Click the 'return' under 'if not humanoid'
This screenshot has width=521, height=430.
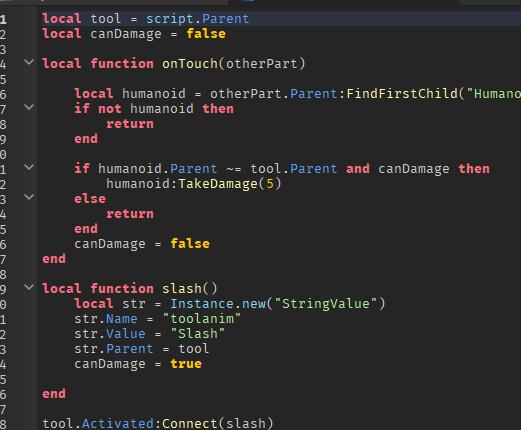pos(130,124)
